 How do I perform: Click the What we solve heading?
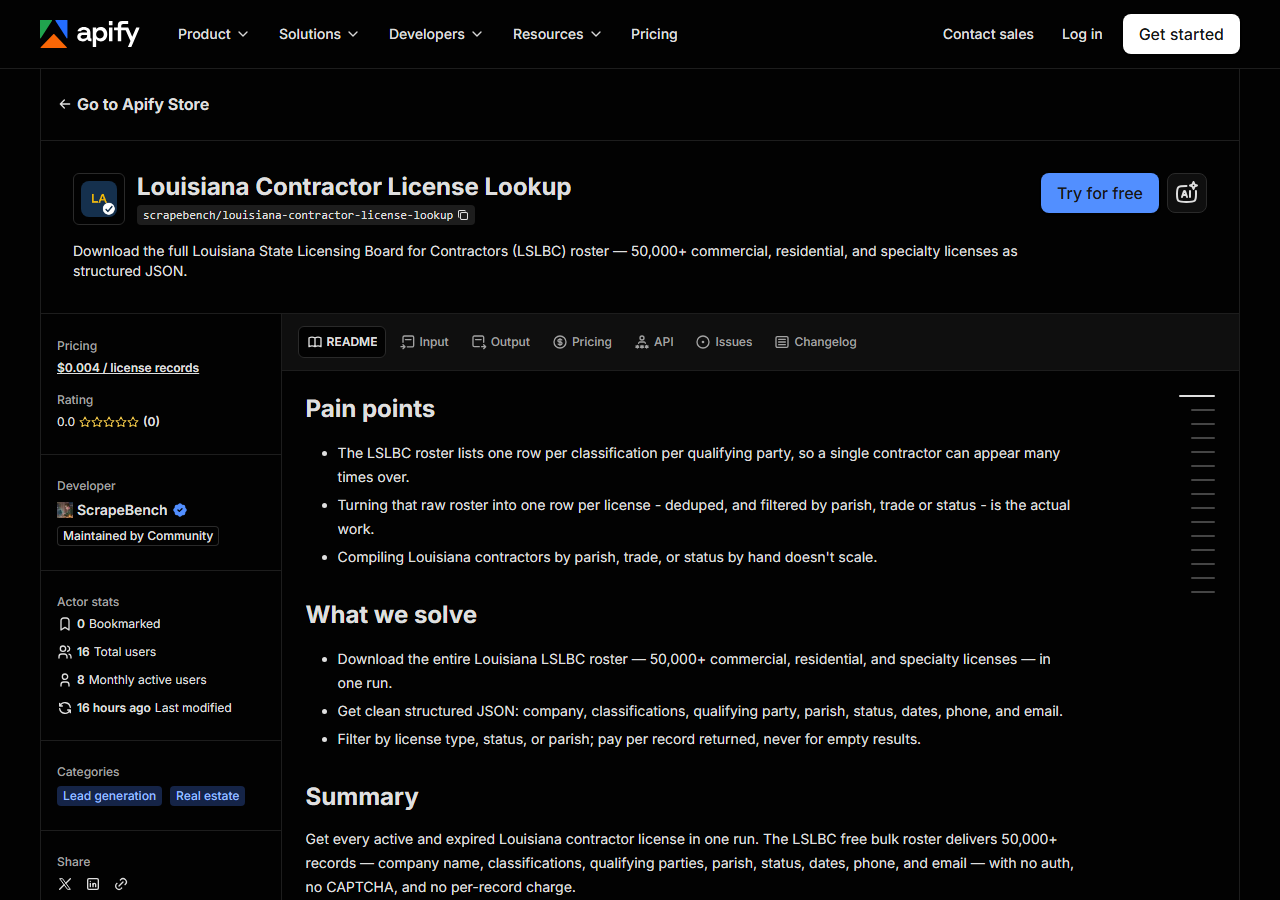click(x=391, y=615)
